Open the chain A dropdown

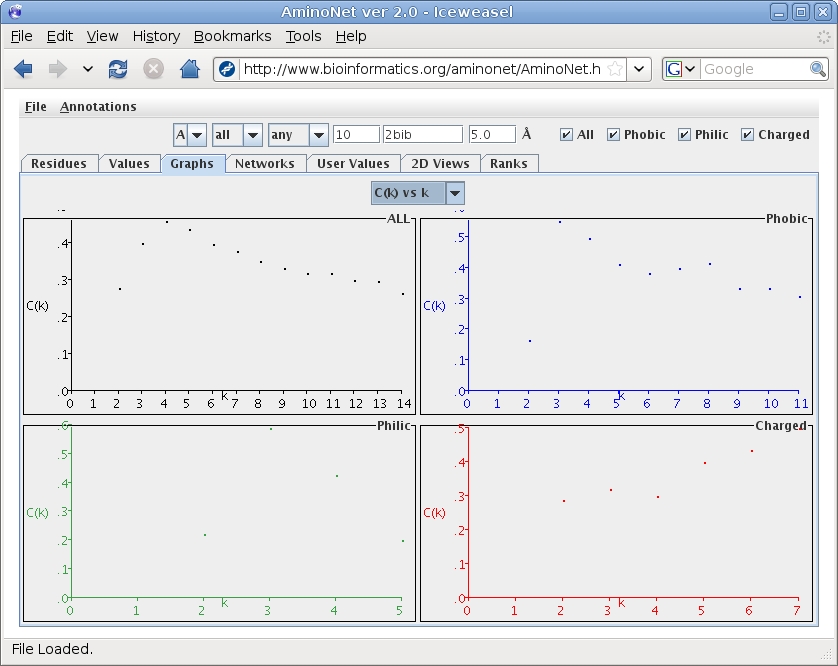[x=197, y=135]
